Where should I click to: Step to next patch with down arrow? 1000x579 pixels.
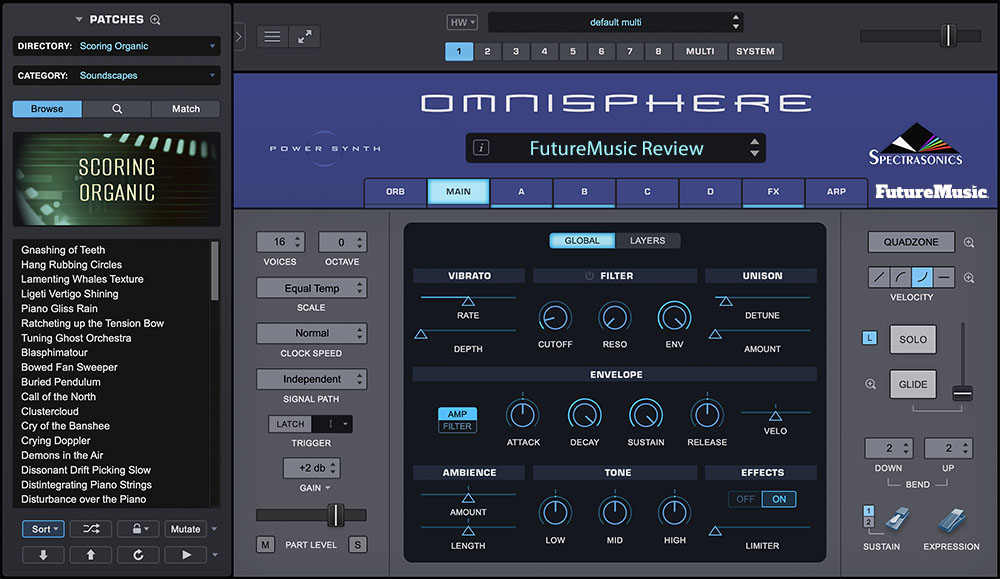point(43,555)
